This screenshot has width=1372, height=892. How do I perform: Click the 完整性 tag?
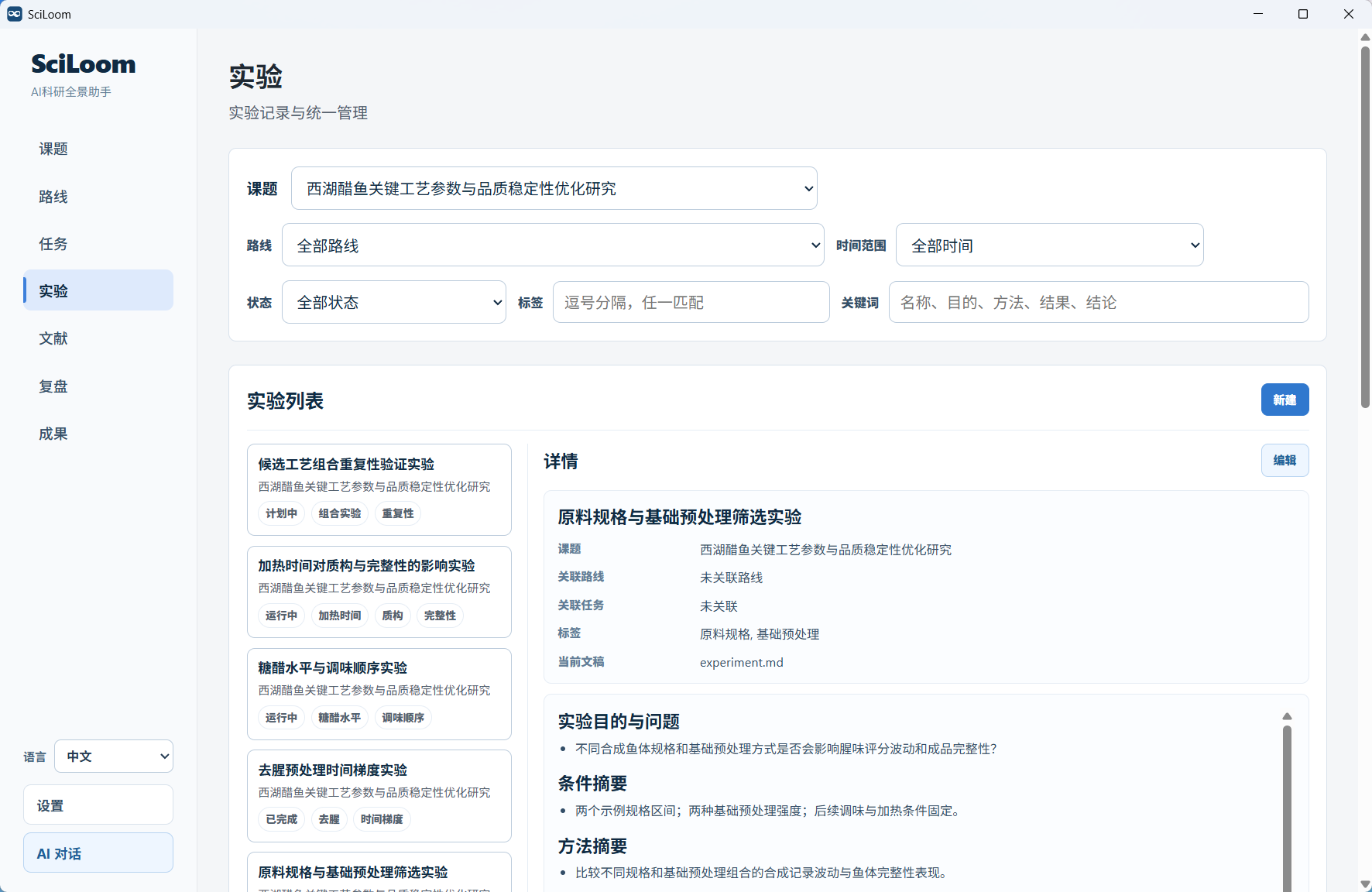(x=440, y=616)
